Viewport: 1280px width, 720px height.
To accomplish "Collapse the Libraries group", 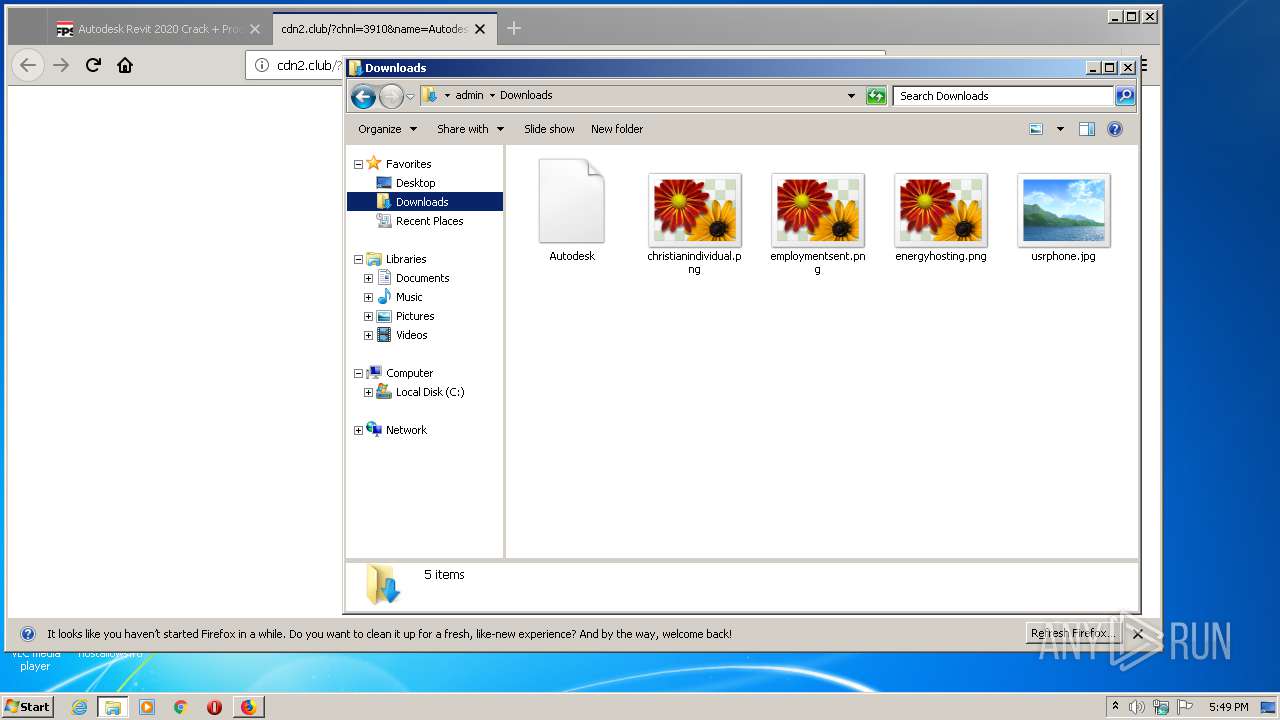I will [358, 259].
